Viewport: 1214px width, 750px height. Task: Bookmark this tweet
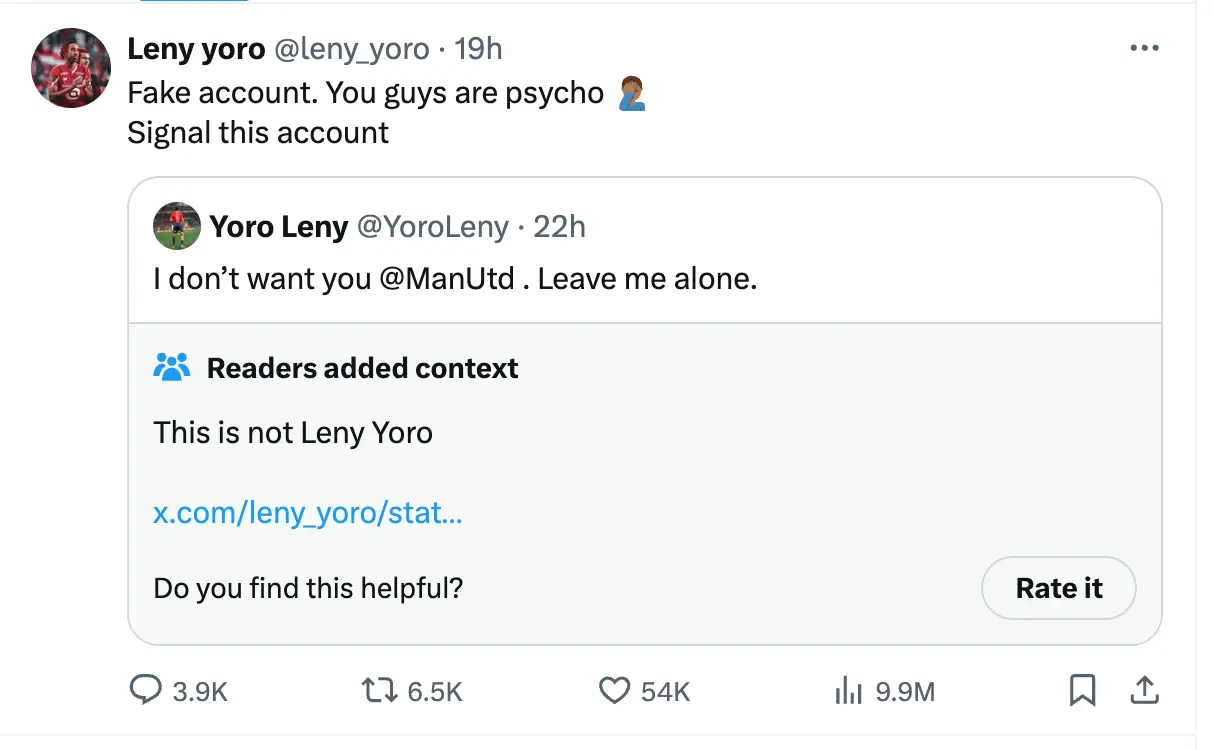1082,690
